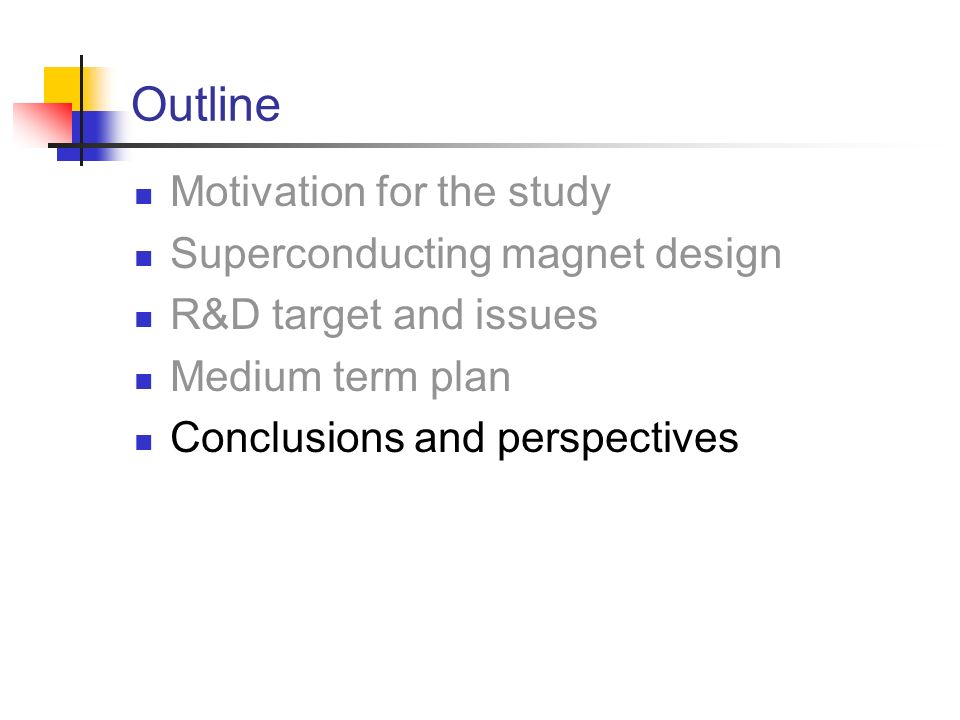
Task: Select the Medium term plan text
Action: coord(340,377)
